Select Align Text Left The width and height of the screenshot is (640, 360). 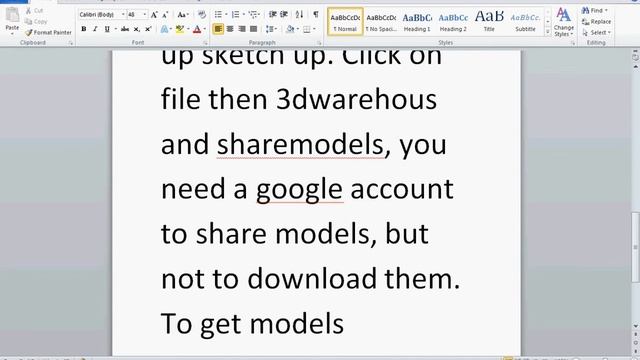coord(218,29)
